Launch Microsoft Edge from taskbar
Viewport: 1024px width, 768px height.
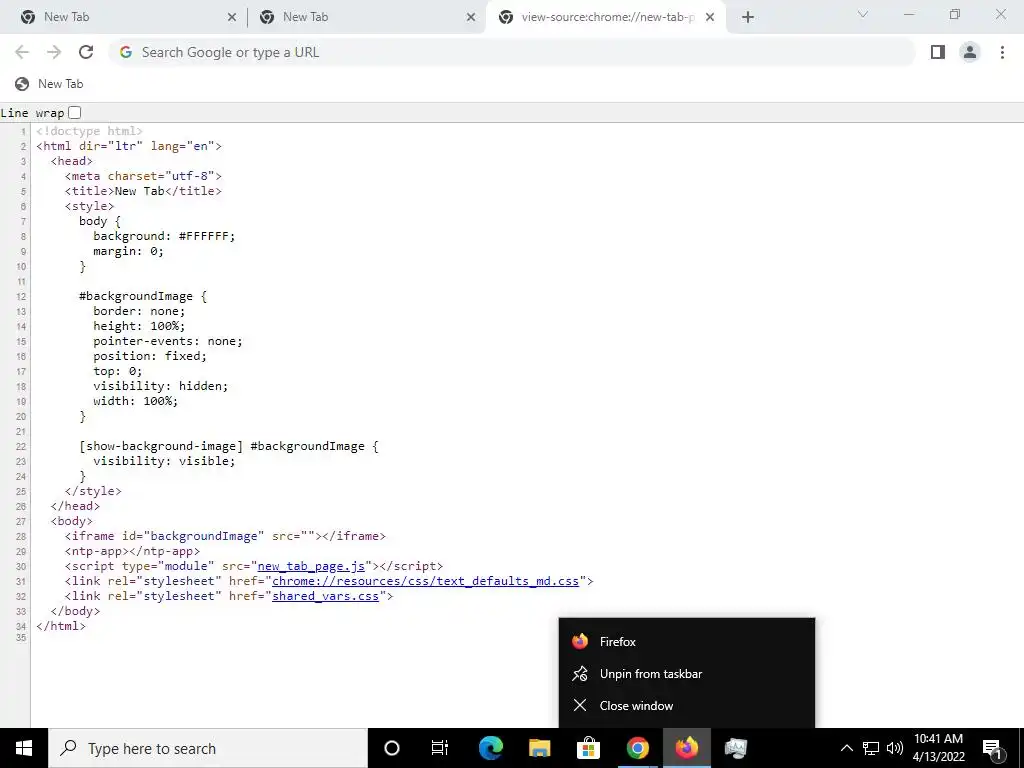point(490,748)
